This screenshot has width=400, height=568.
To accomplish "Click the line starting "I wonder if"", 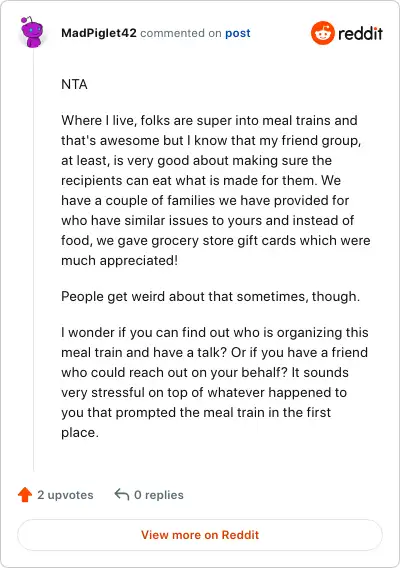I will click(215, 332).
